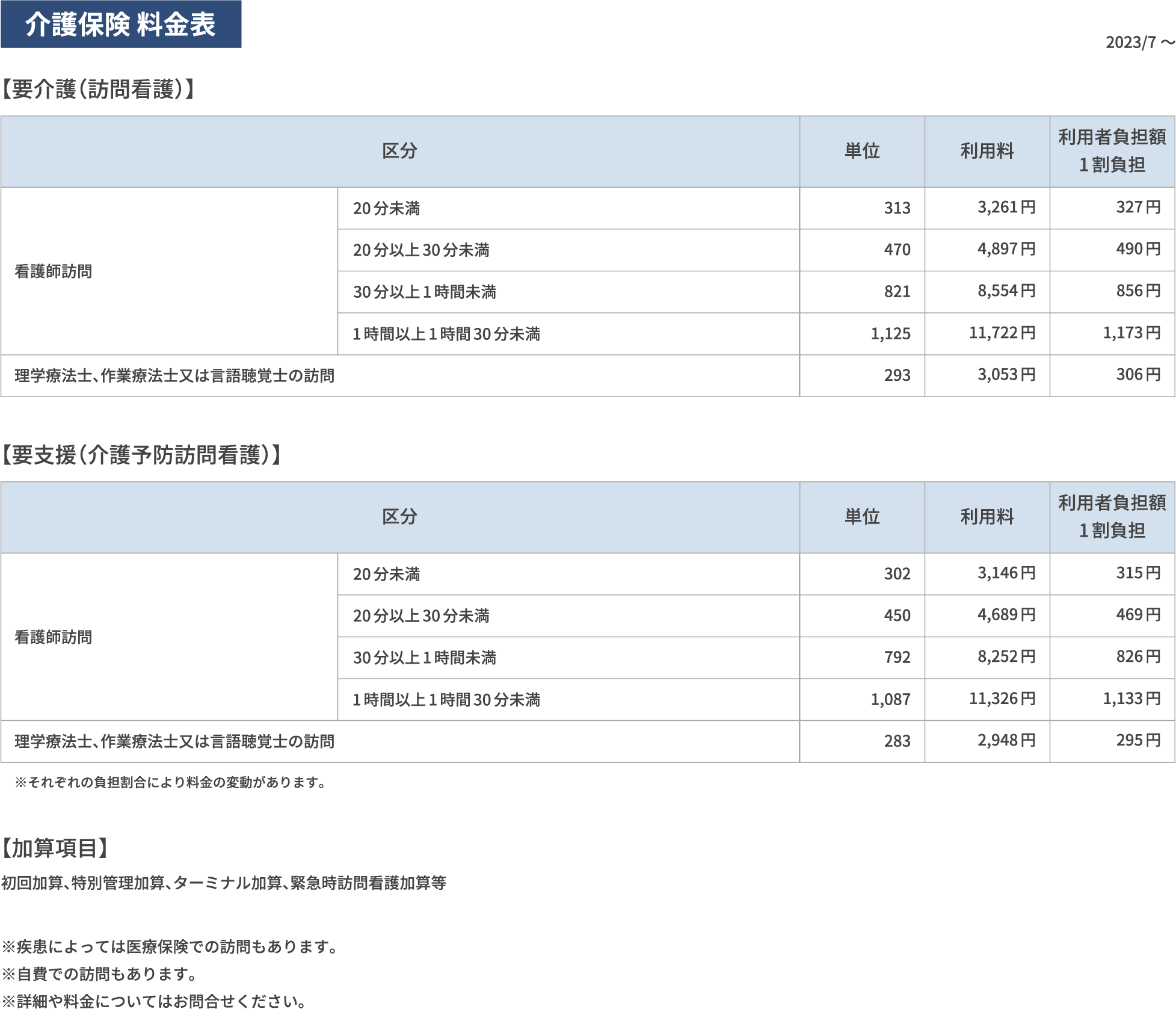1176x1009 pixels.
Task: Select the 306円 user burden cell
Action: [1138, 375]
